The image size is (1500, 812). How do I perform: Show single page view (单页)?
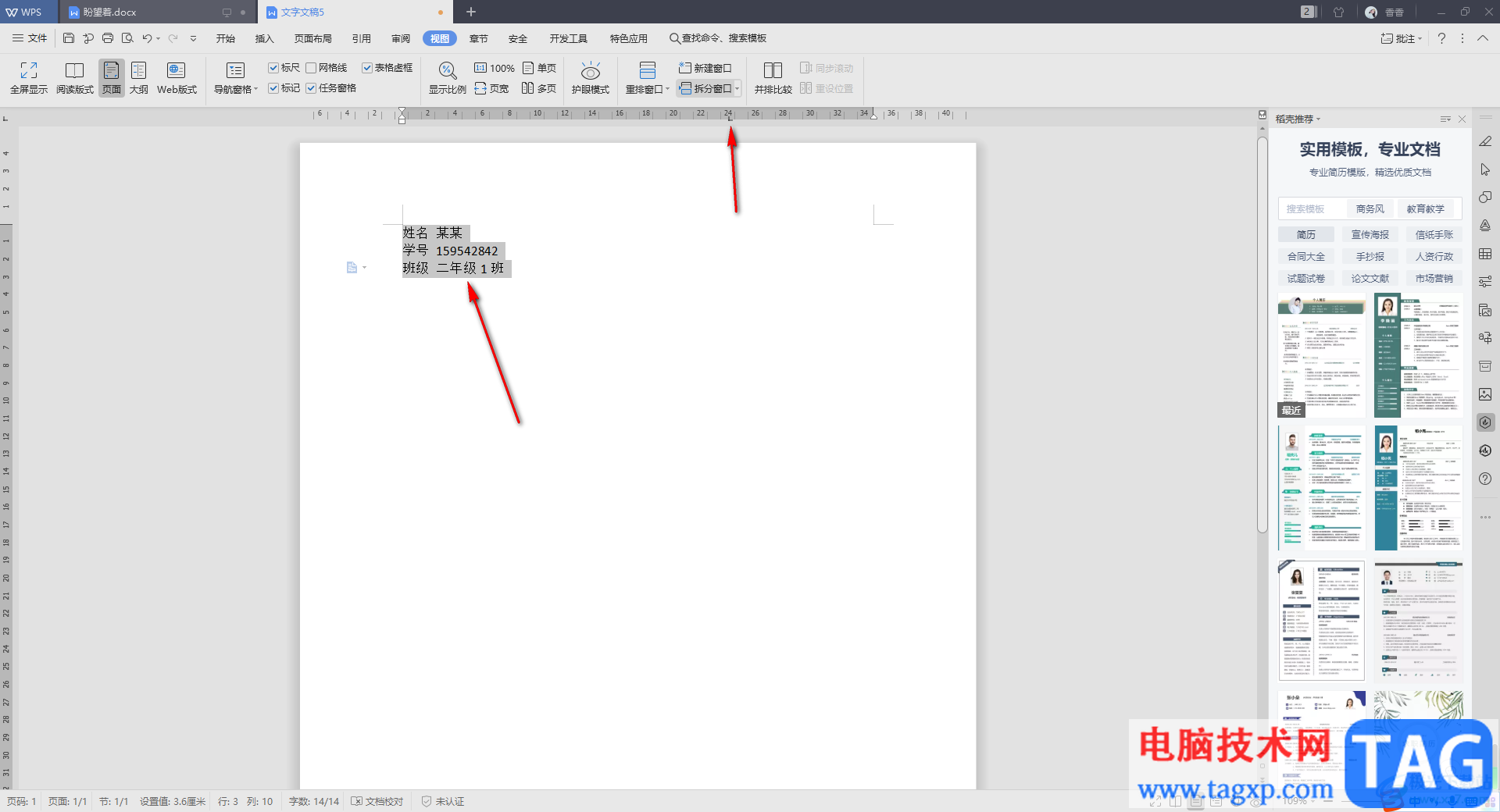tap(539, 68)
